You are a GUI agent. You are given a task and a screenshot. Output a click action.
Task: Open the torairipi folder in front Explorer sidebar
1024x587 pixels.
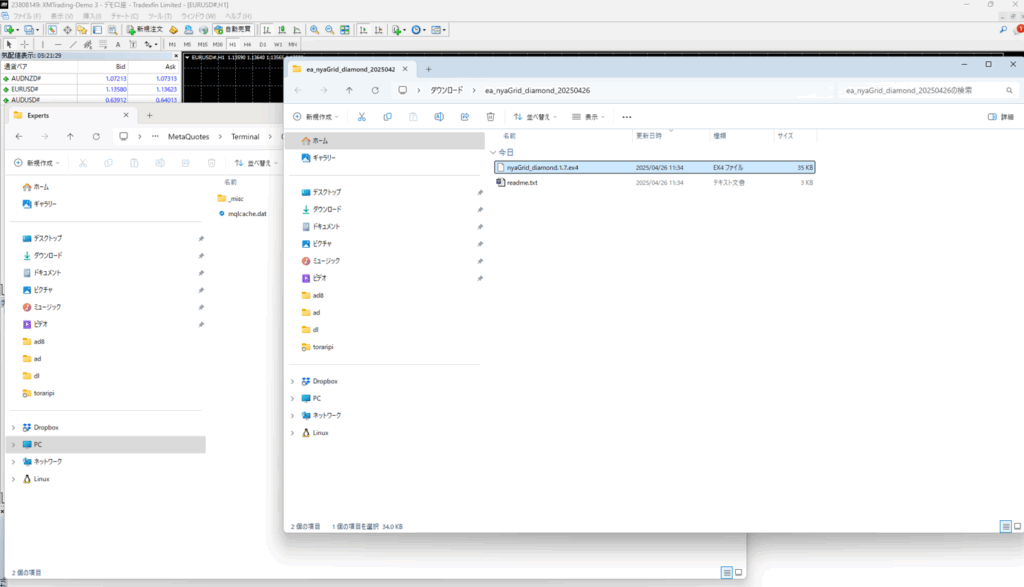coord(323,347)
